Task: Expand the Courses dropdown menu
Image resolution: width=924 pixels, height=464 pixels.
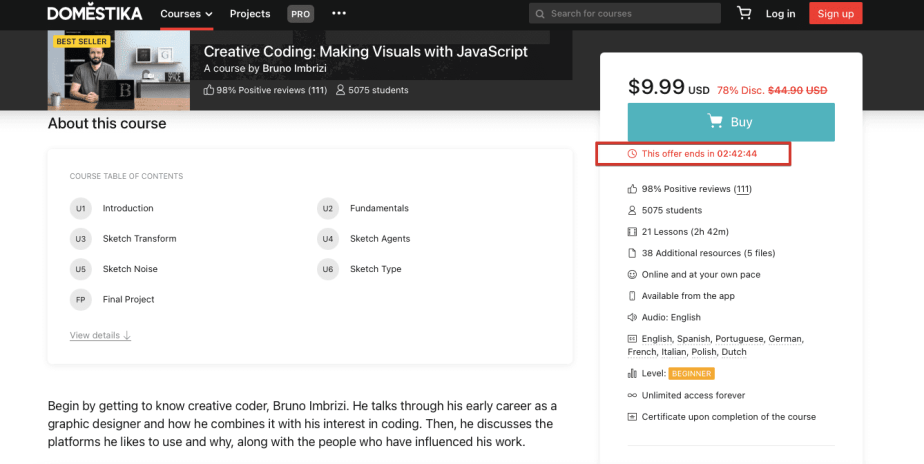Action: point(186,14)
